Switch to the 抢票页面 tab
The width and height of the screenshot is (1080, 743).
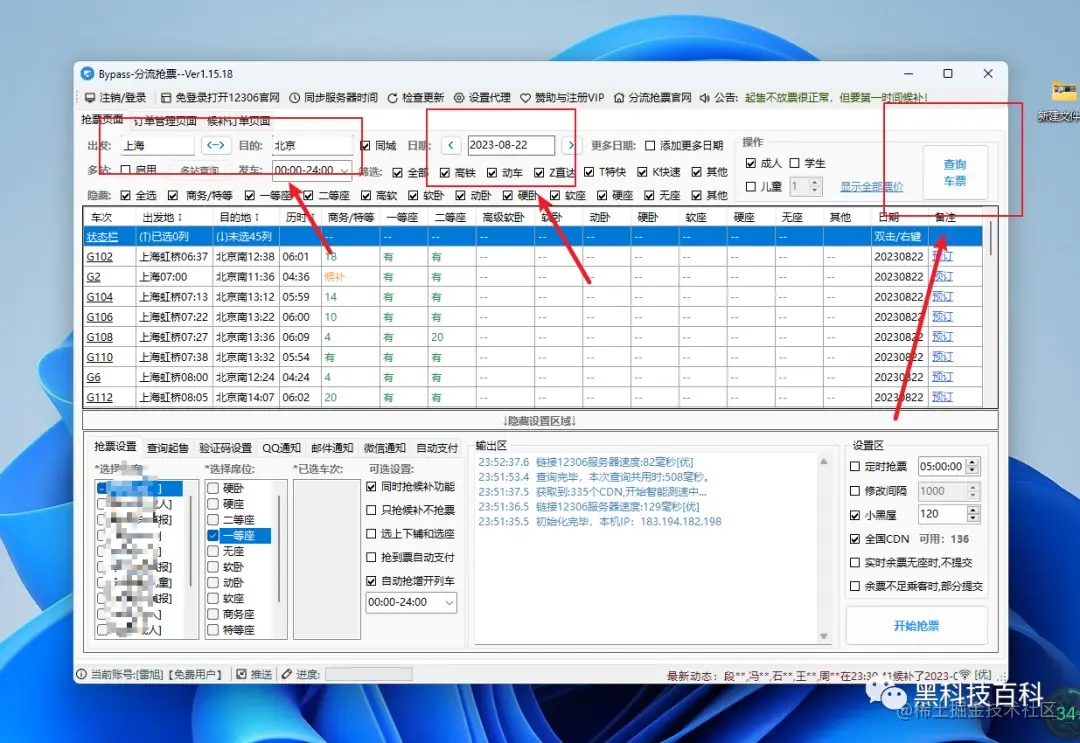coord(102,119)
